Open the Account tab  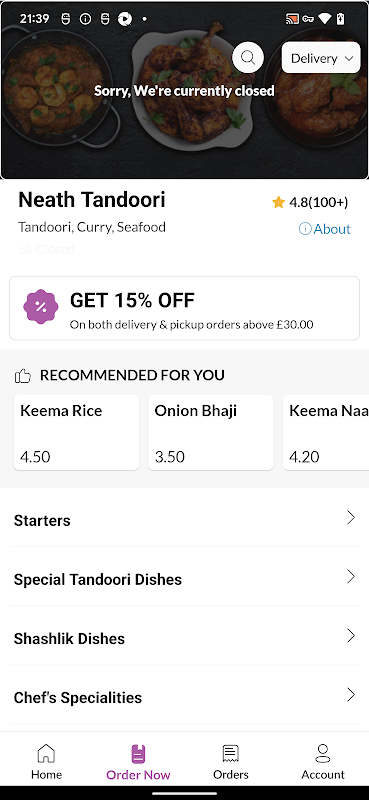tap(323, 762)
